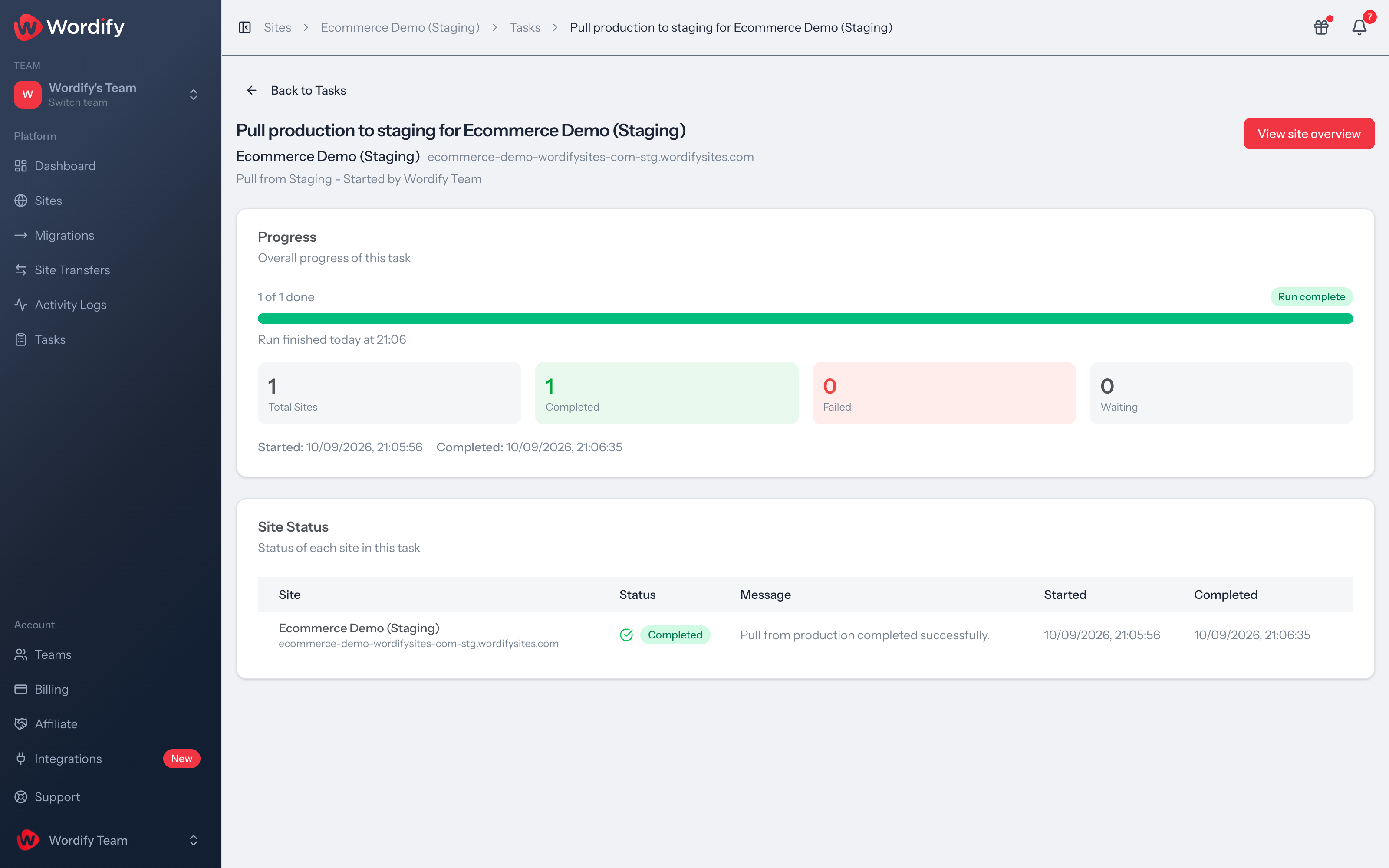Open Integrations page
The width and height of the screenshot is (1389, 868).
point(68,758)
